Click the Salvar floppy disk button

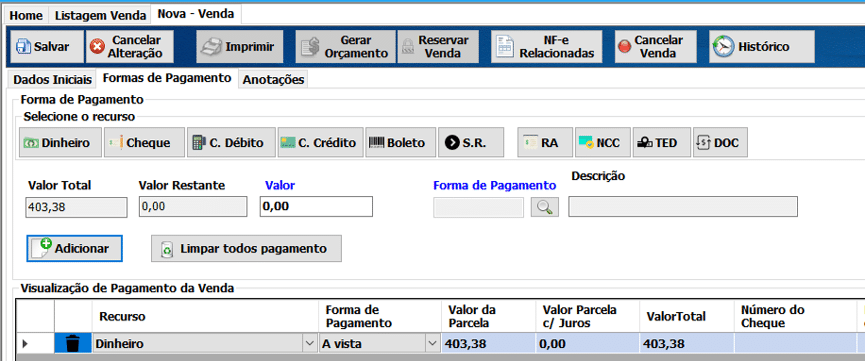tap(47, 47)
